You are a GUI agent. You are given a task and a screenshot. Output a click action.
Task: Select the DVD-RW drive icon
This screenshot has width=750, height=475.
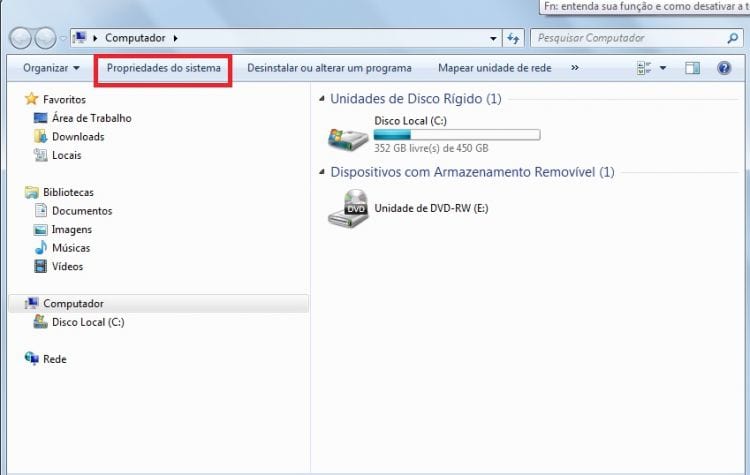[x=348, y=209]
